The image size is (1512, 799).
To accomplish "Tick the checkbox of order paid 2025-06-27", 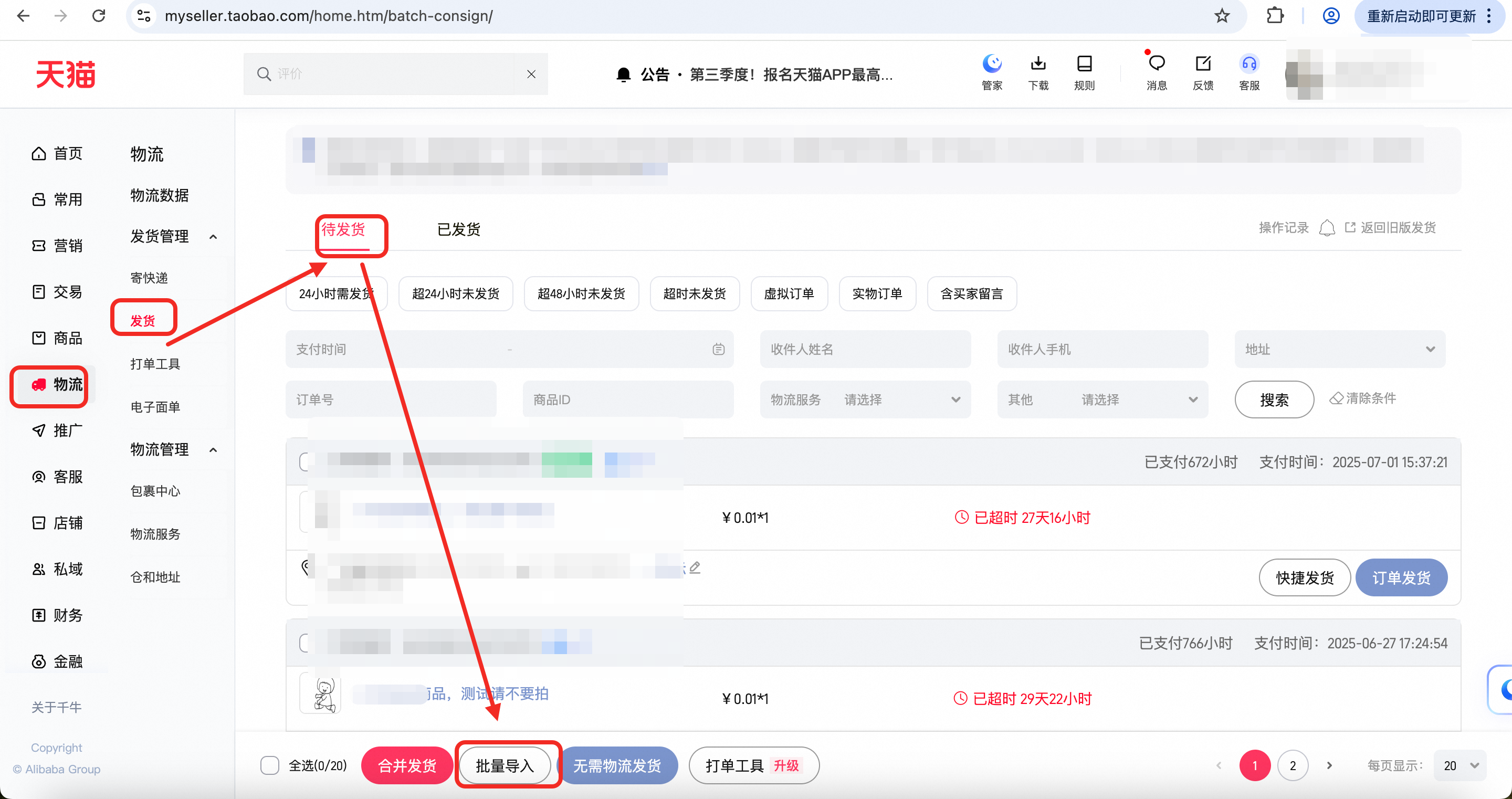I will pos(304,643).
